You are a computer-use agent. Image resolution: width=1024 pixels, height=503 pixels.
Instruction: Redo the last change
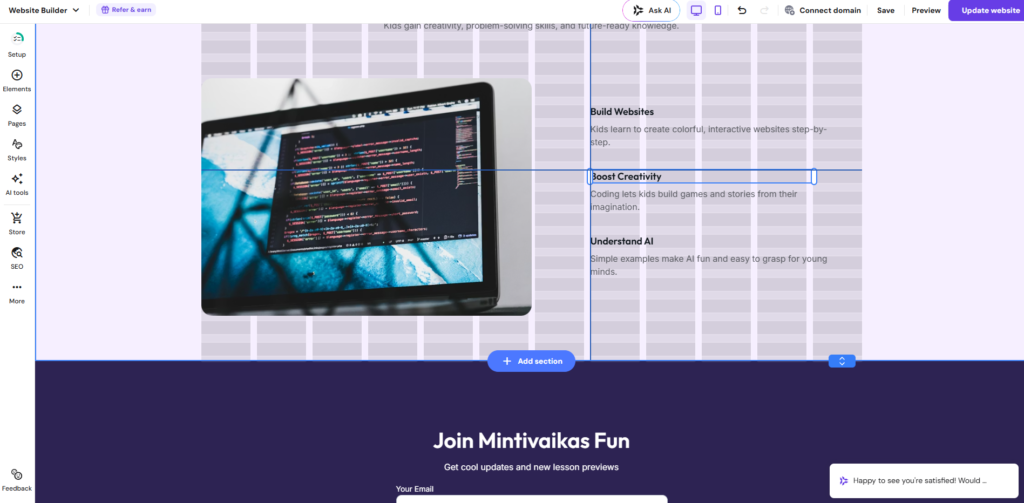coord(764,10)
